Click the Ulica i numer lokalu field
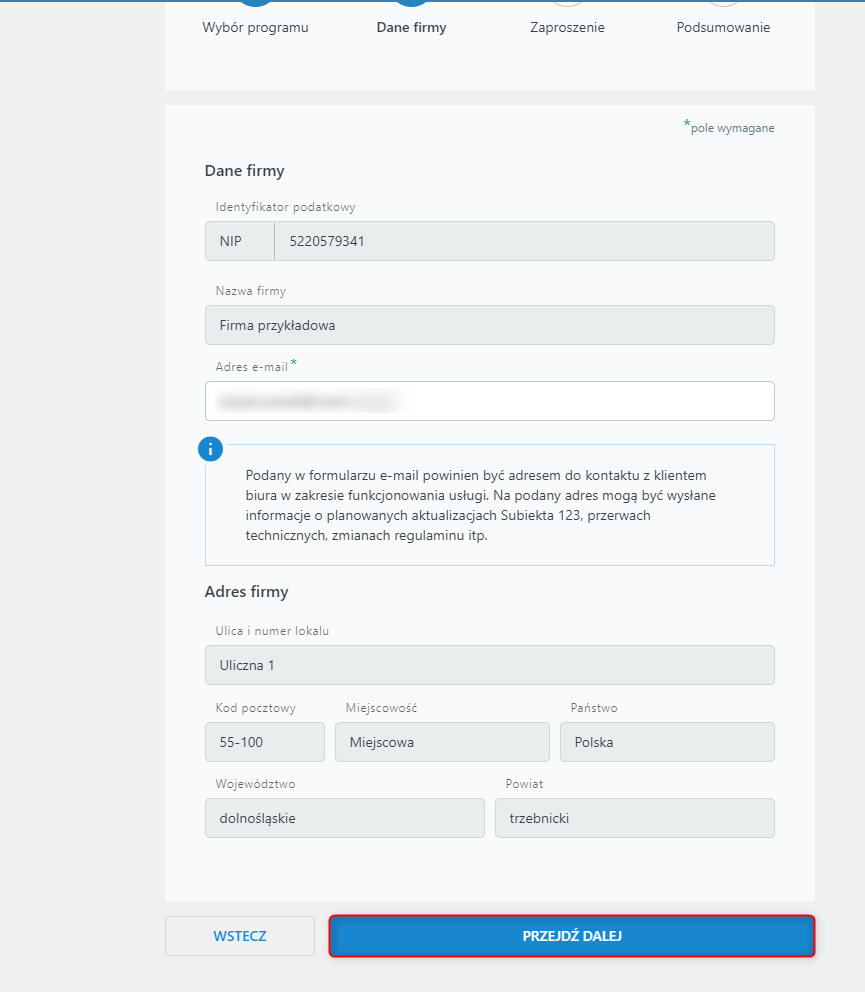865x992 pixels. click(490, 665)
